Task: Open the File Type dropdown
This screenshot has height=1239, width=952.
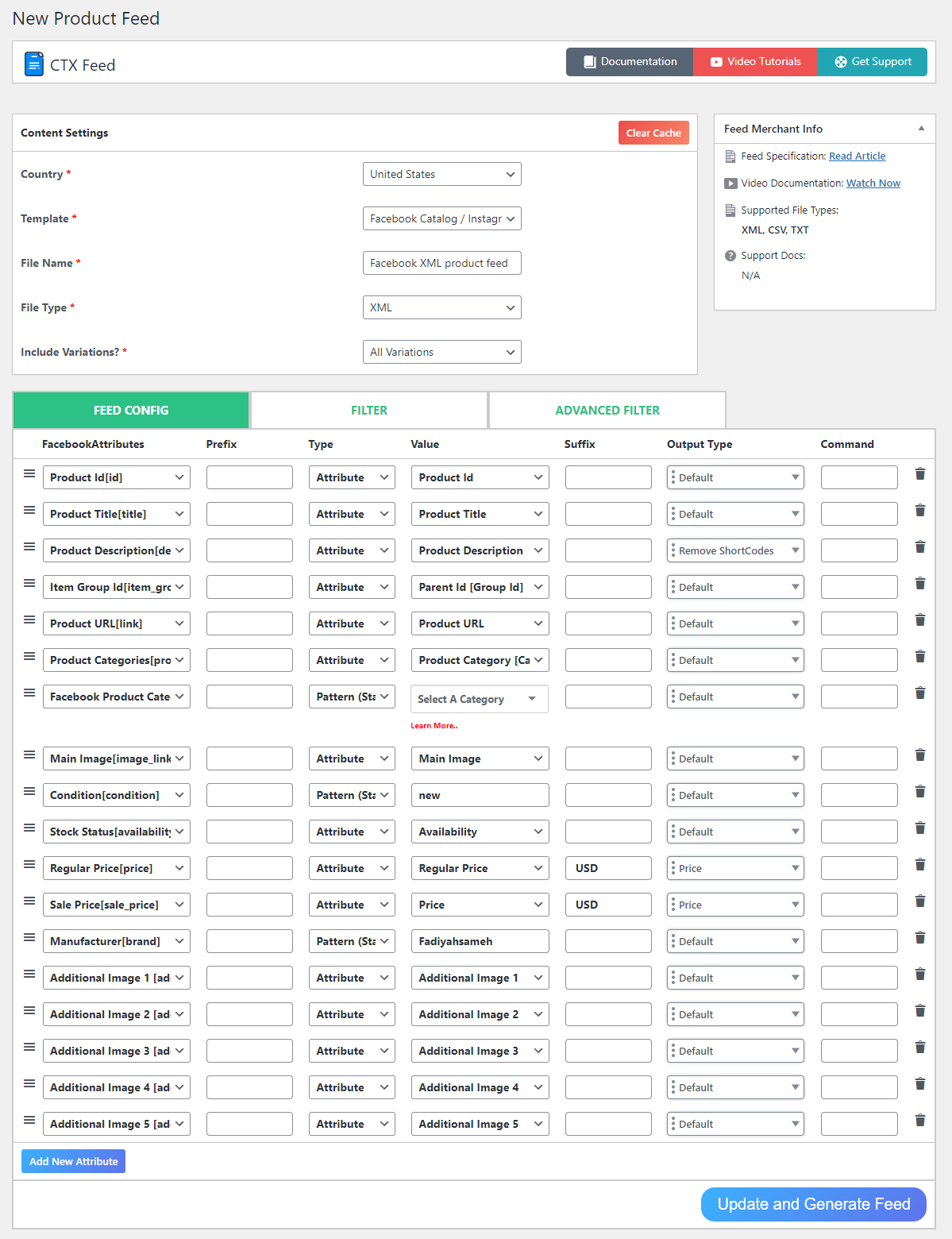Action: click(441, 307)
